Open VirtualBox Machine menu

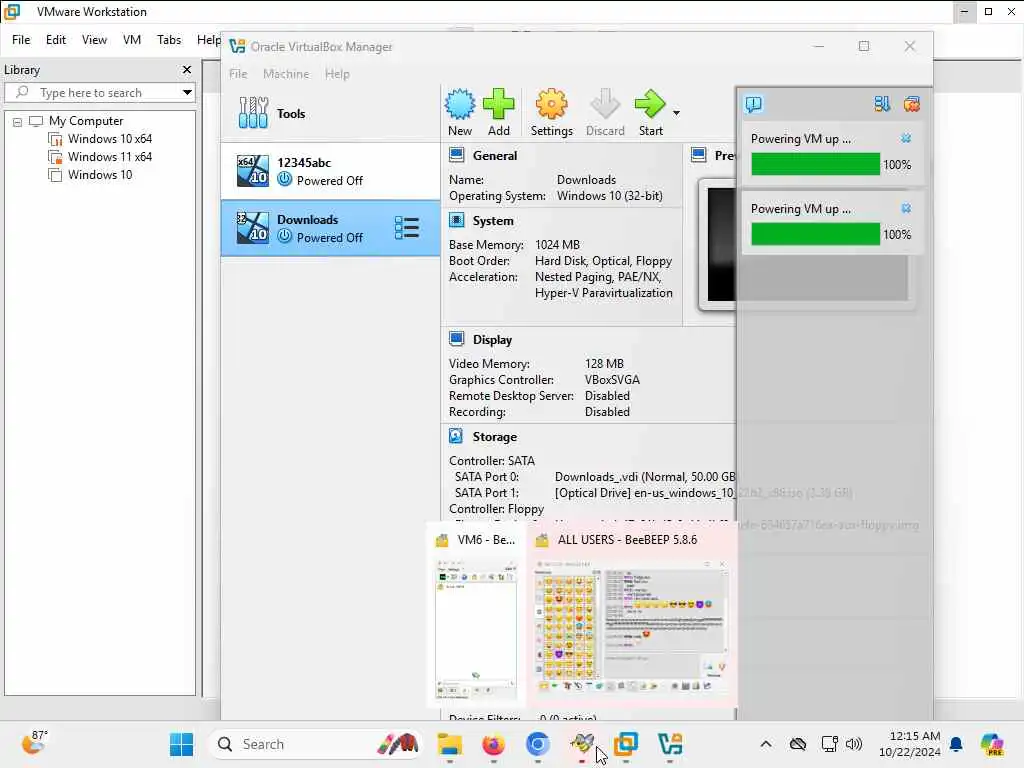pyautogui.click(x=286, y=74)
